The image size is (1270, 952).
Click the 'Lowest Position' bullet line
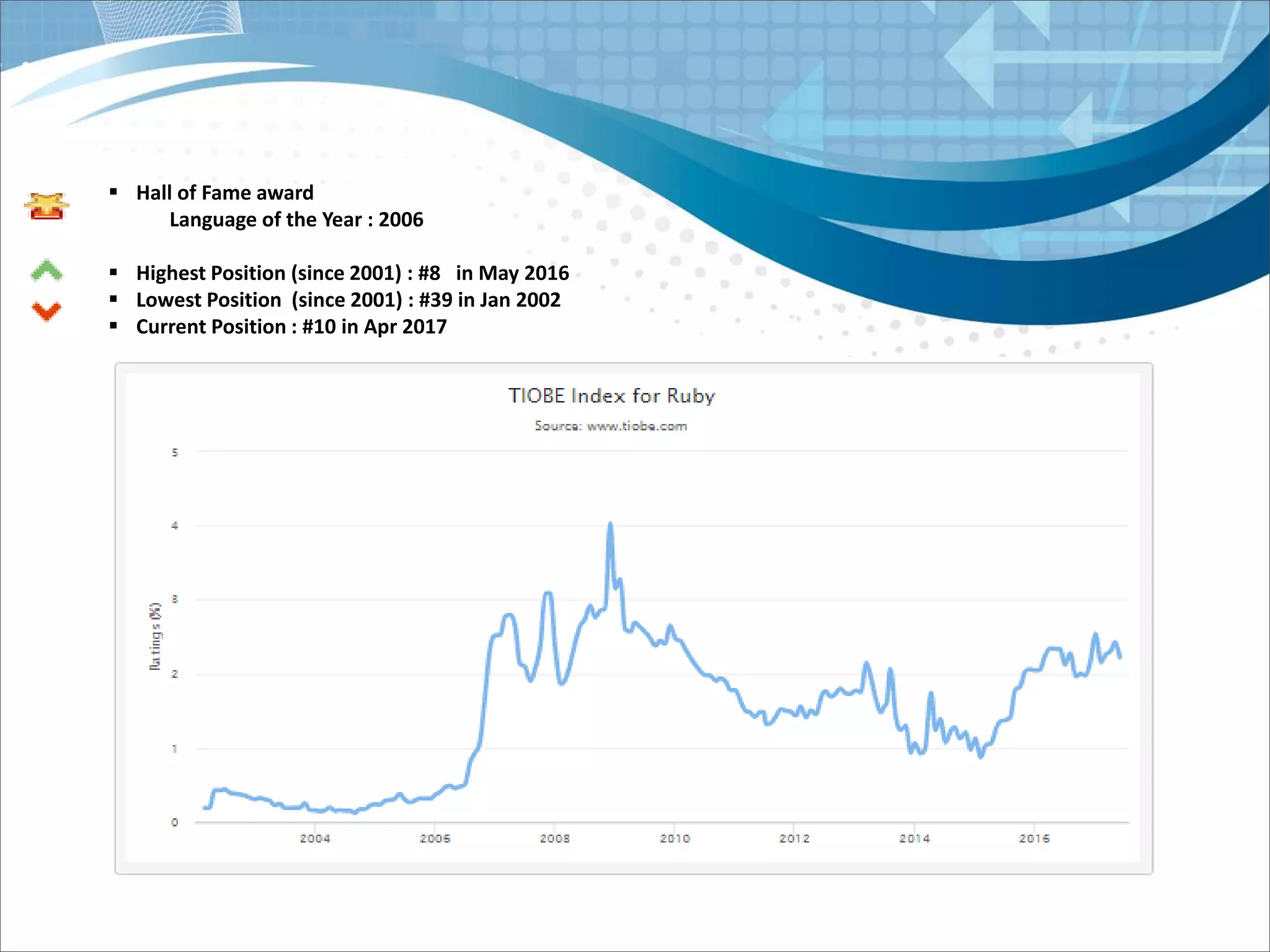[x=348, y=300]
